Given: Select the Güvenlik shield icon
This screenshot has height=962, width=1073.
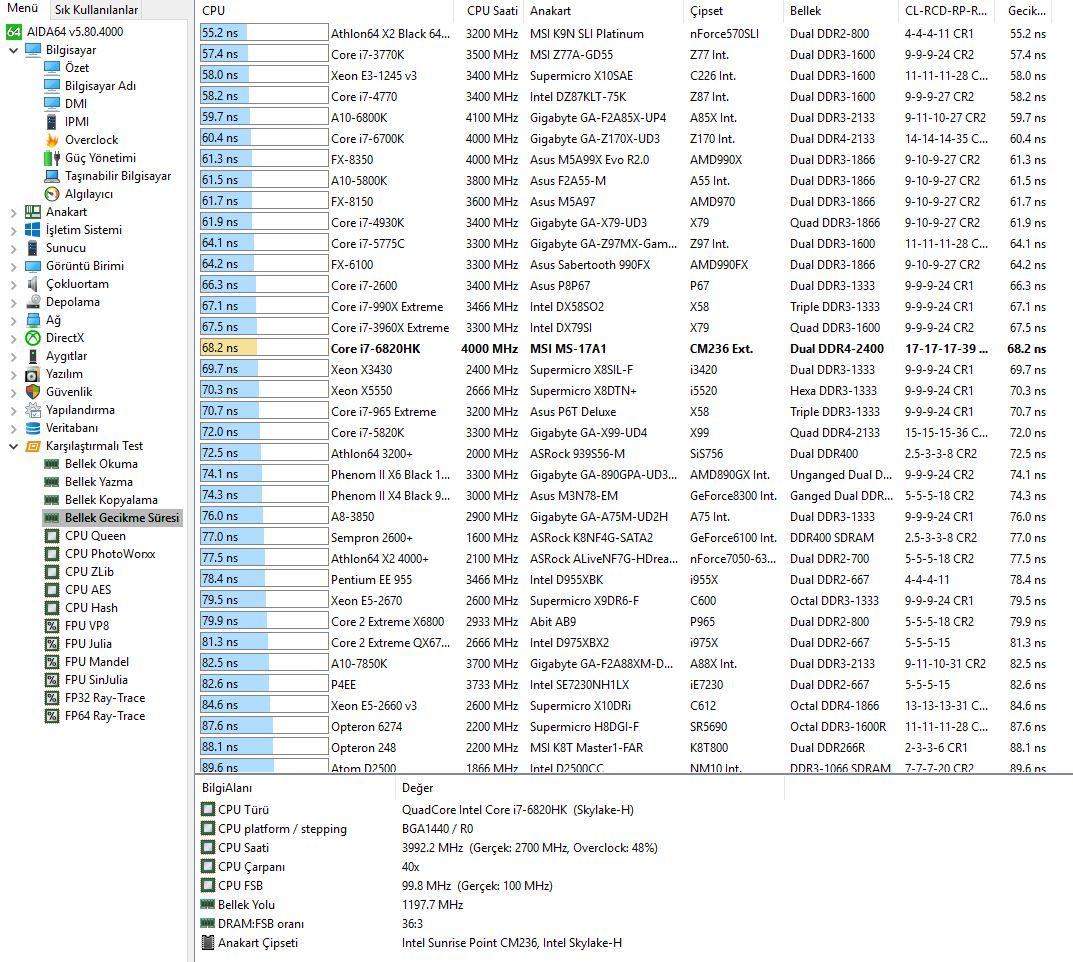Looking at the screenshot, I should [x=33, y=392].
